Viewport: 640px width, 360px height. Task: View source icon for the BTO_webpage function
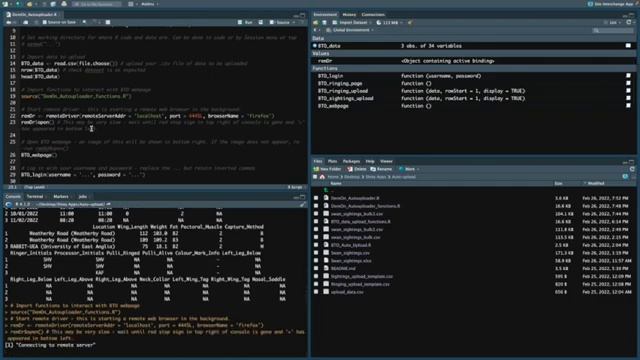(628, 106)
